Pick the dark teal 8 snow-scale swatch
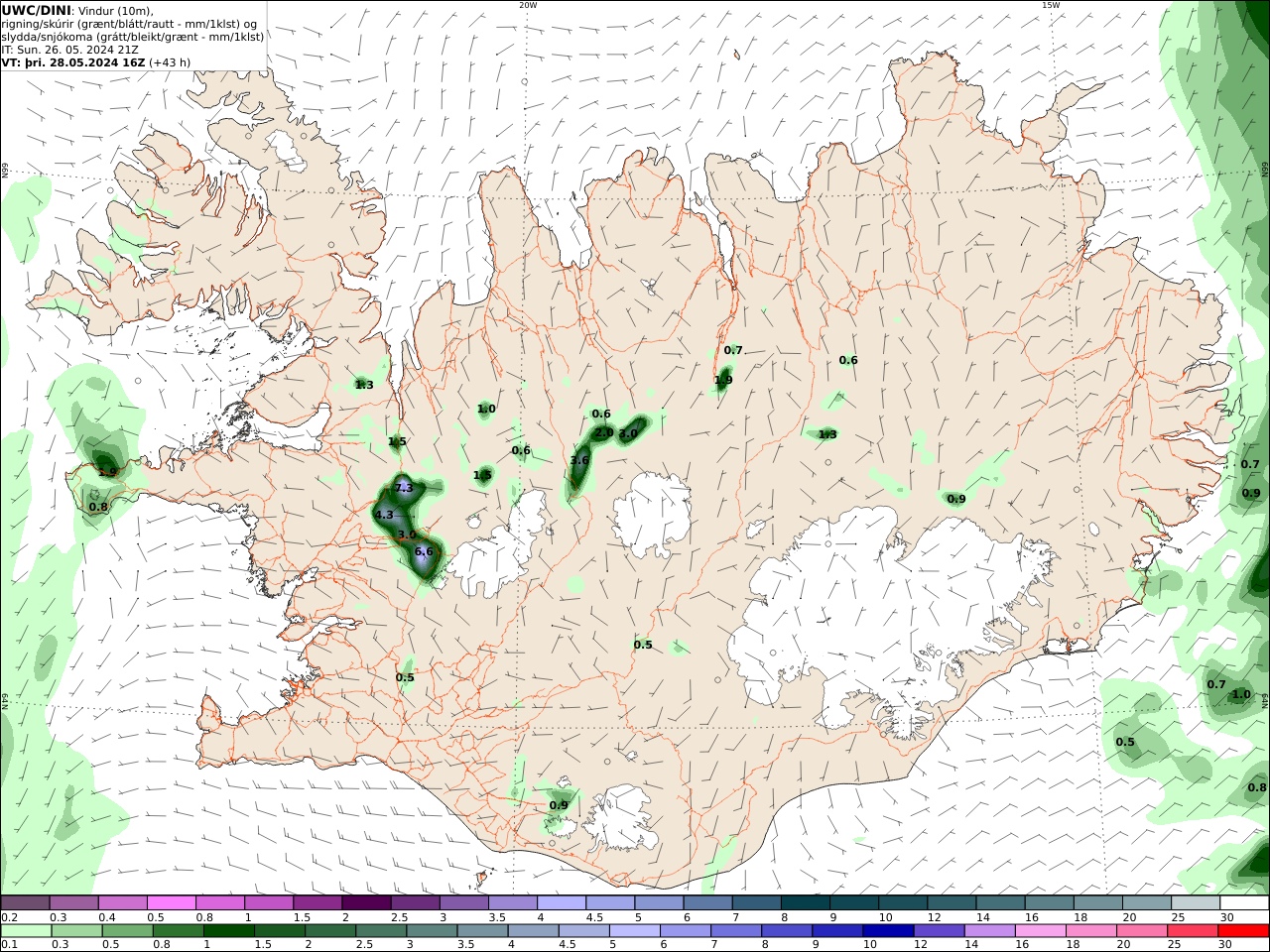This screenshot has width=1270, height=952. point(805,903)
